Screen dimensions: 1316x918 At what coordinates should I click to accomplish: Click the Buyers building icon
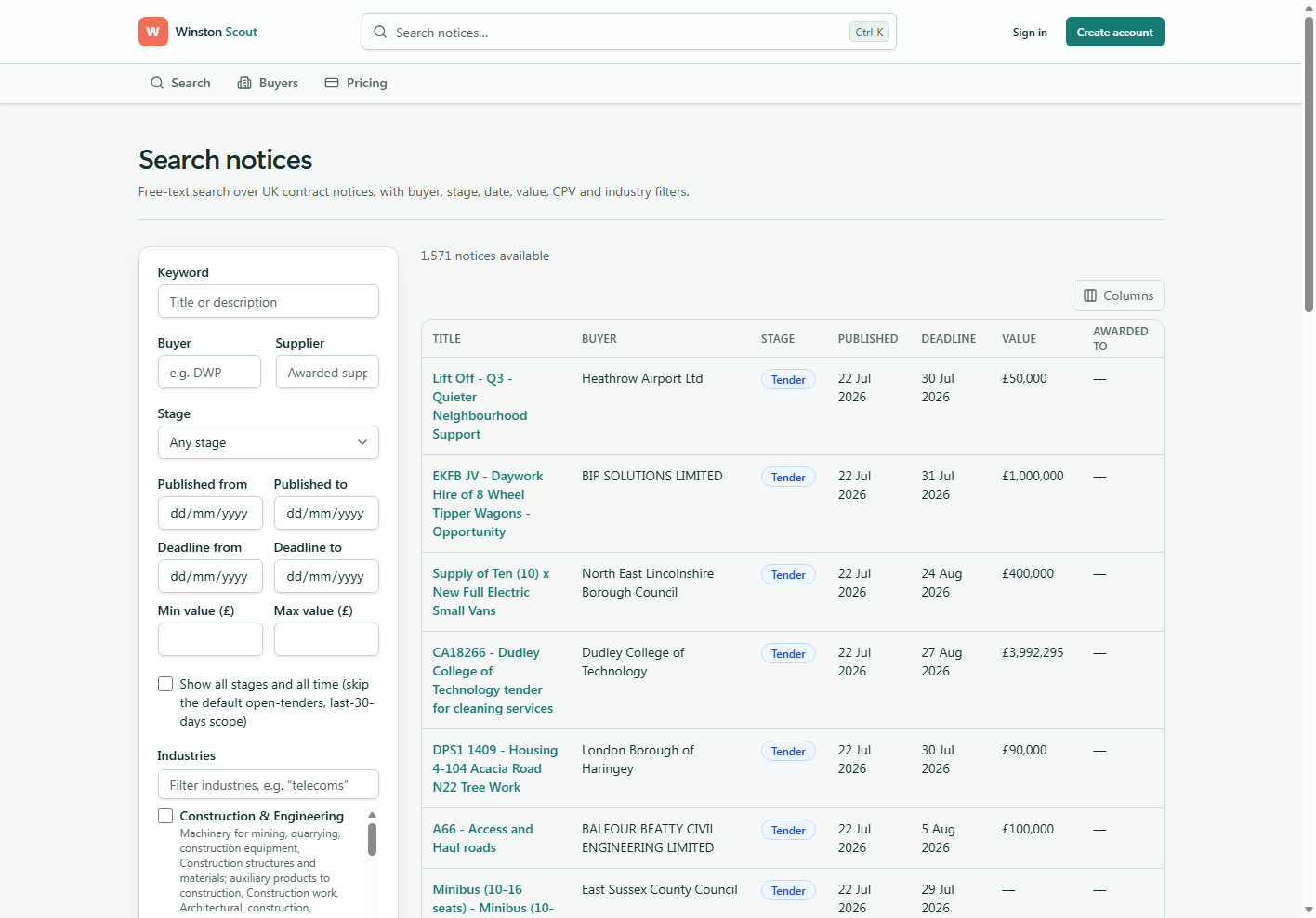click(x=244, y=83)
